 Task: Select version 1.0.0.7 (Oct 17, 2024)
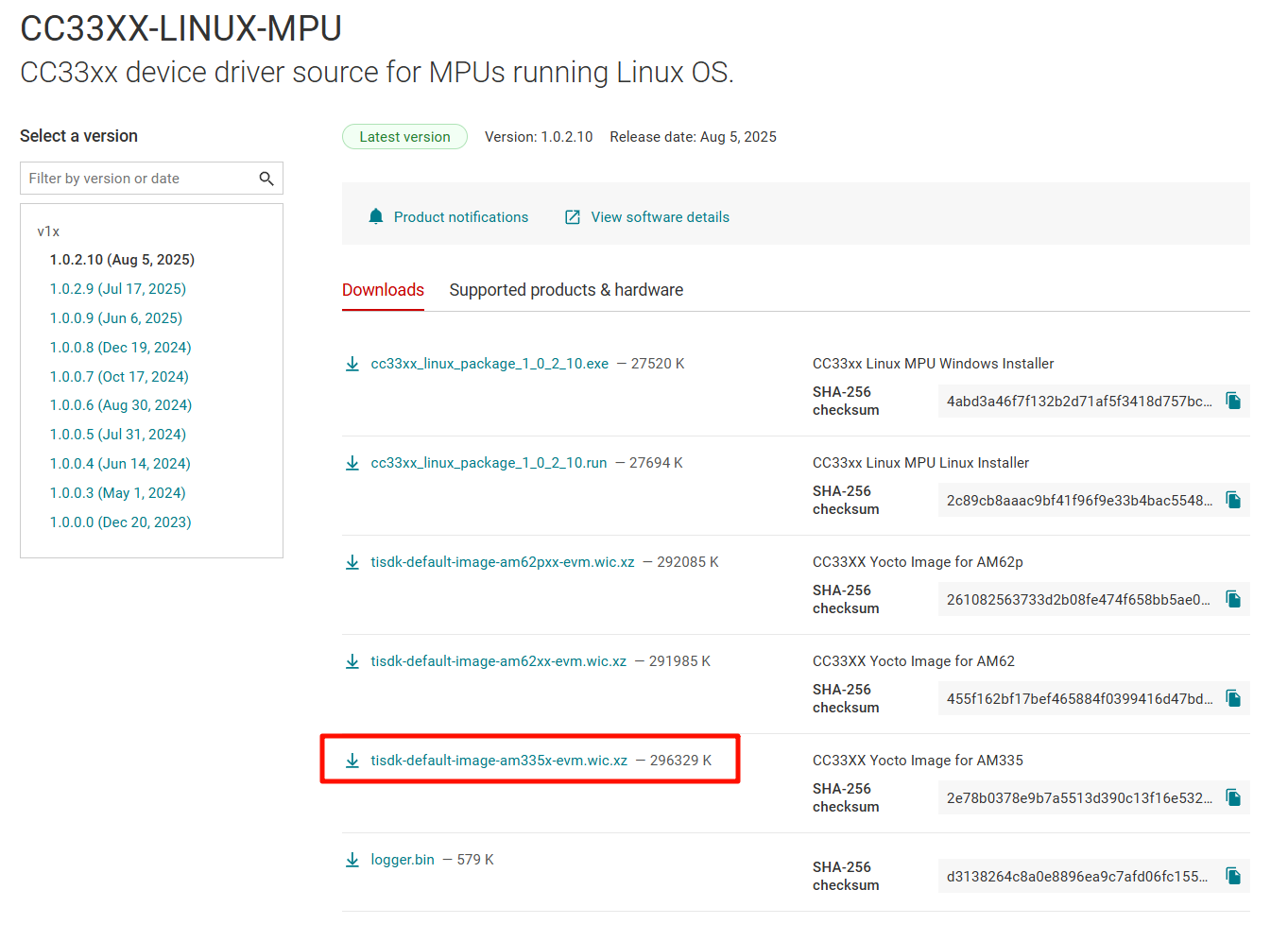pos(119,377)
